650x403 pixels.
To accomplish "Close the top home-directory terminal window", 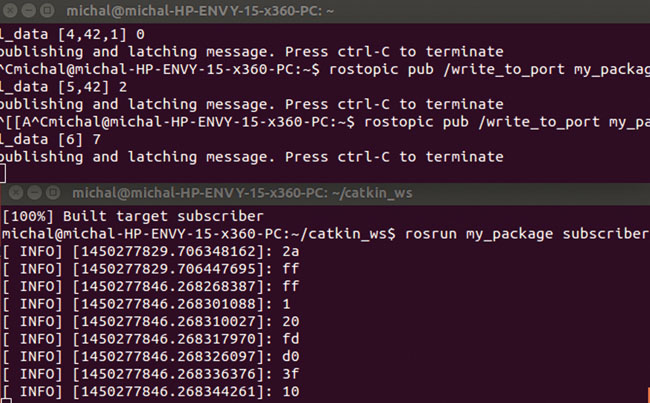I will (x=9, y=10).
